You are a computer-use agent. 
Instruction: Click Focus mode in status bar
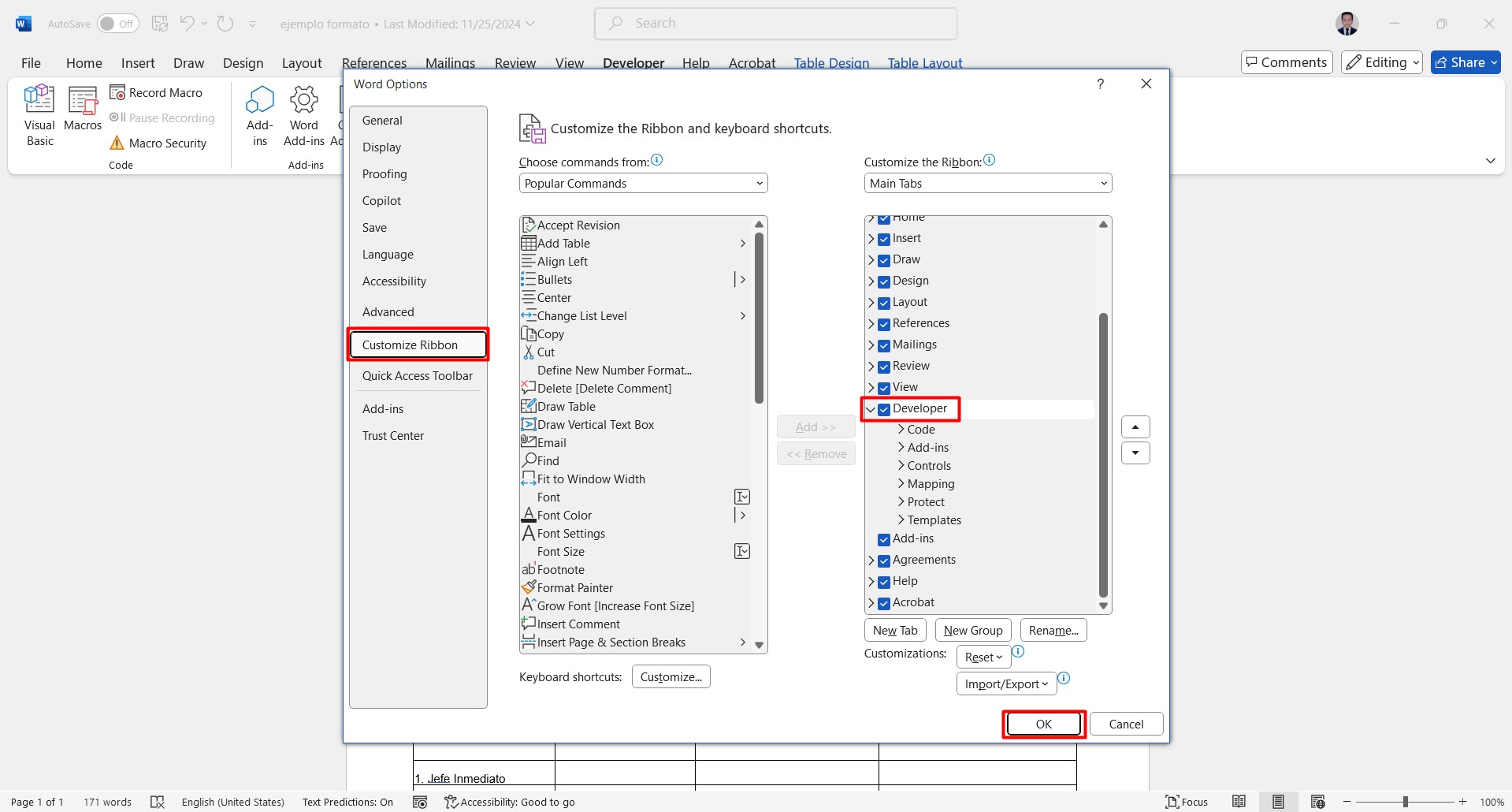click(1187, 802)
